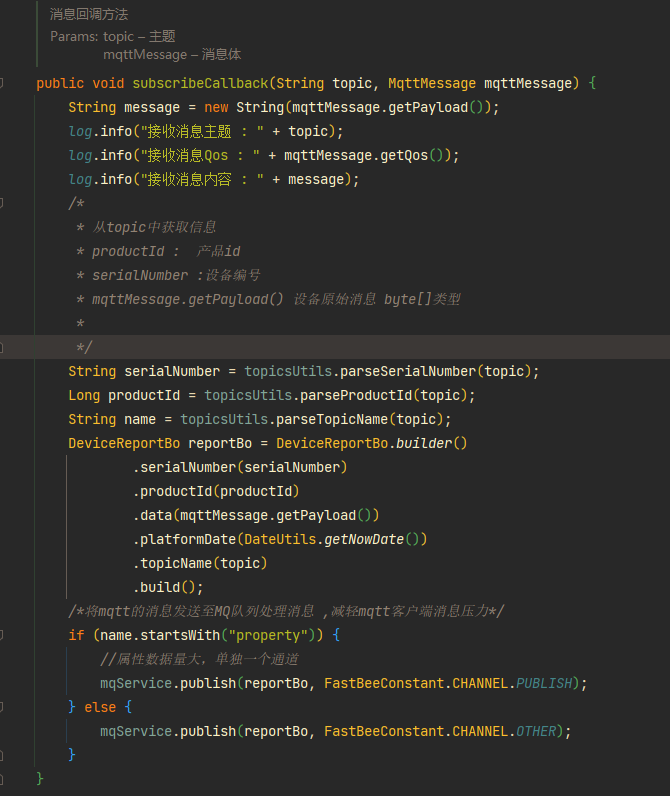Click the subscribeCallback method name

tap(200, 83)
